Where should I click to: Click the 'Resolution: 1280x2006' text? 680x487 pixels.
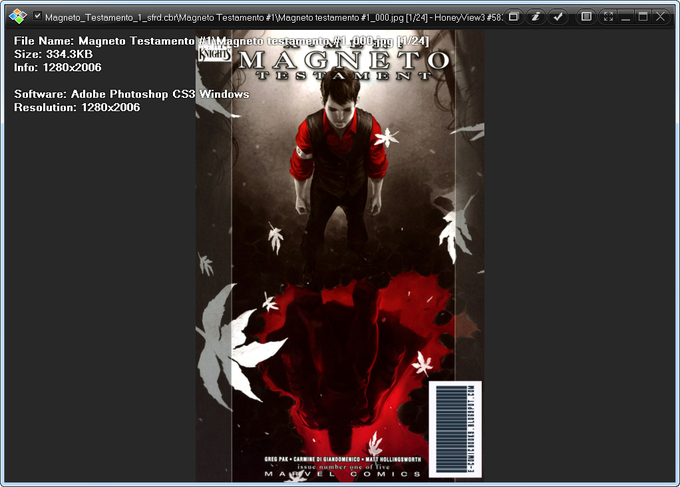[77, 108]
